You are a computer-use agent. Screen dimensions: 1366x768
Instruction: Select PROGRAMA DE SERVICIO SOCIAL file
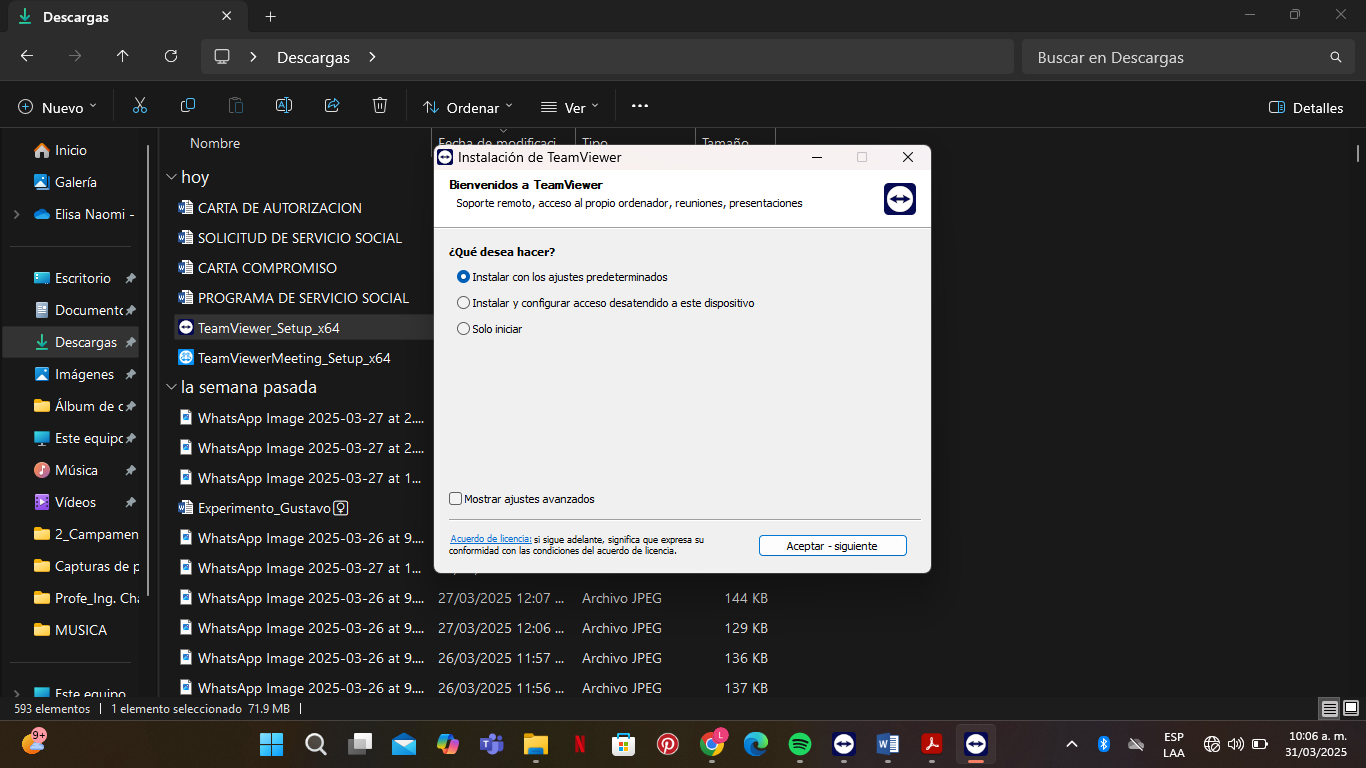point(303,298)
